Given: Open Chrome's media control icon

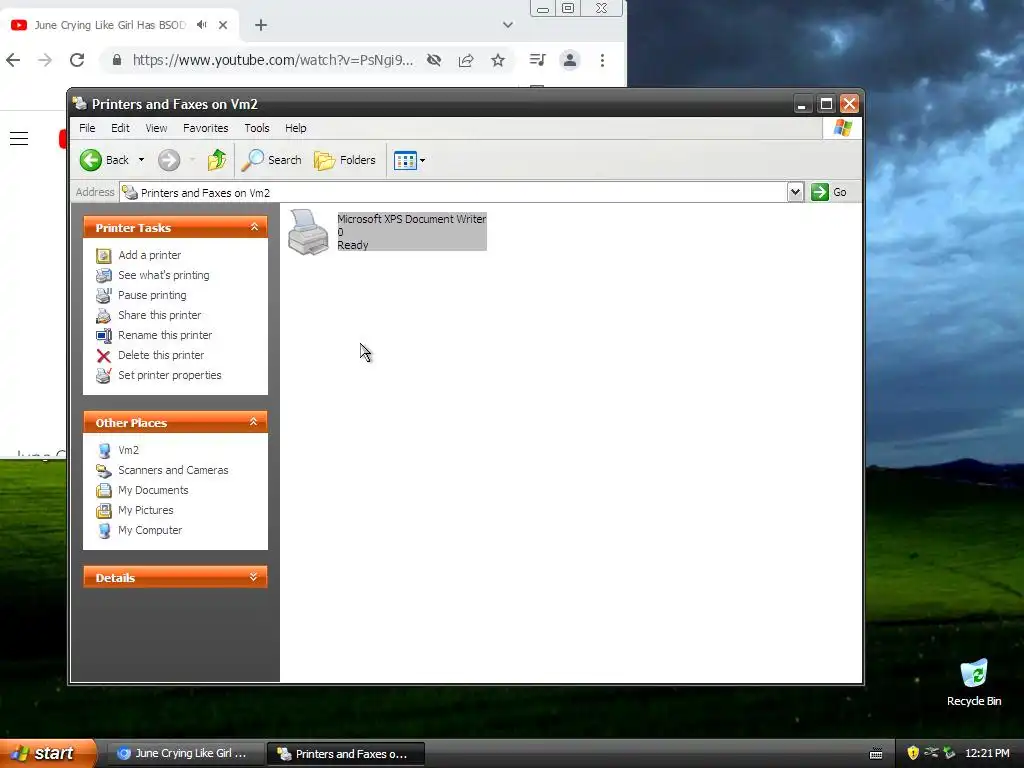Looking at the screenshot, I should pos(537,60).
